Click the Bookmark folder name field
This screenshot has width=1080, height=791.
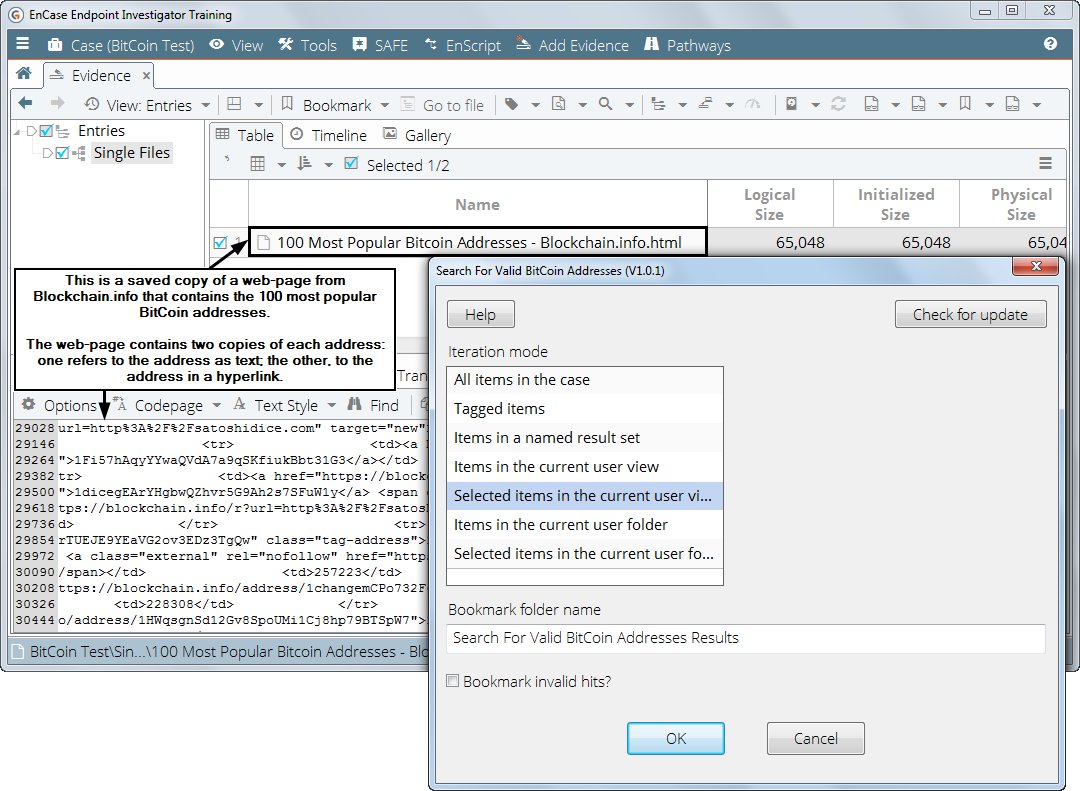coord(746,638)
